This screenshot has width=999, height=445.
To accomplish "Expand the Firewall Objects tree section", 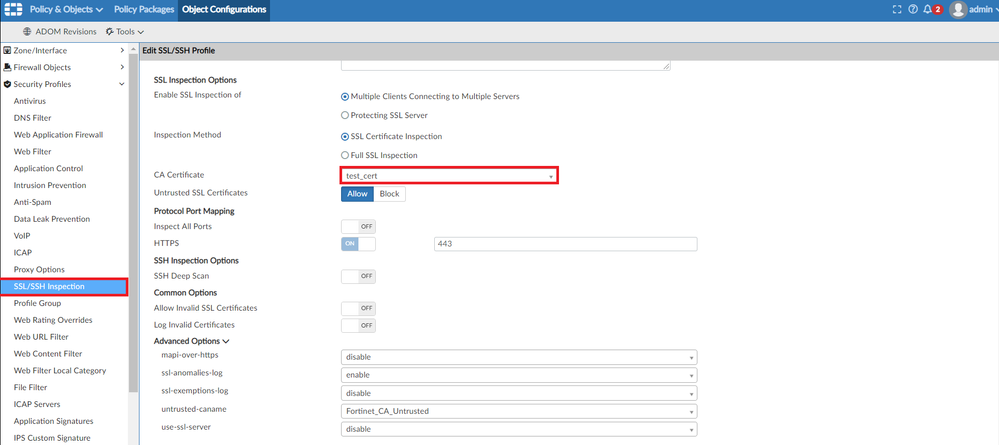I will (122, 67).
